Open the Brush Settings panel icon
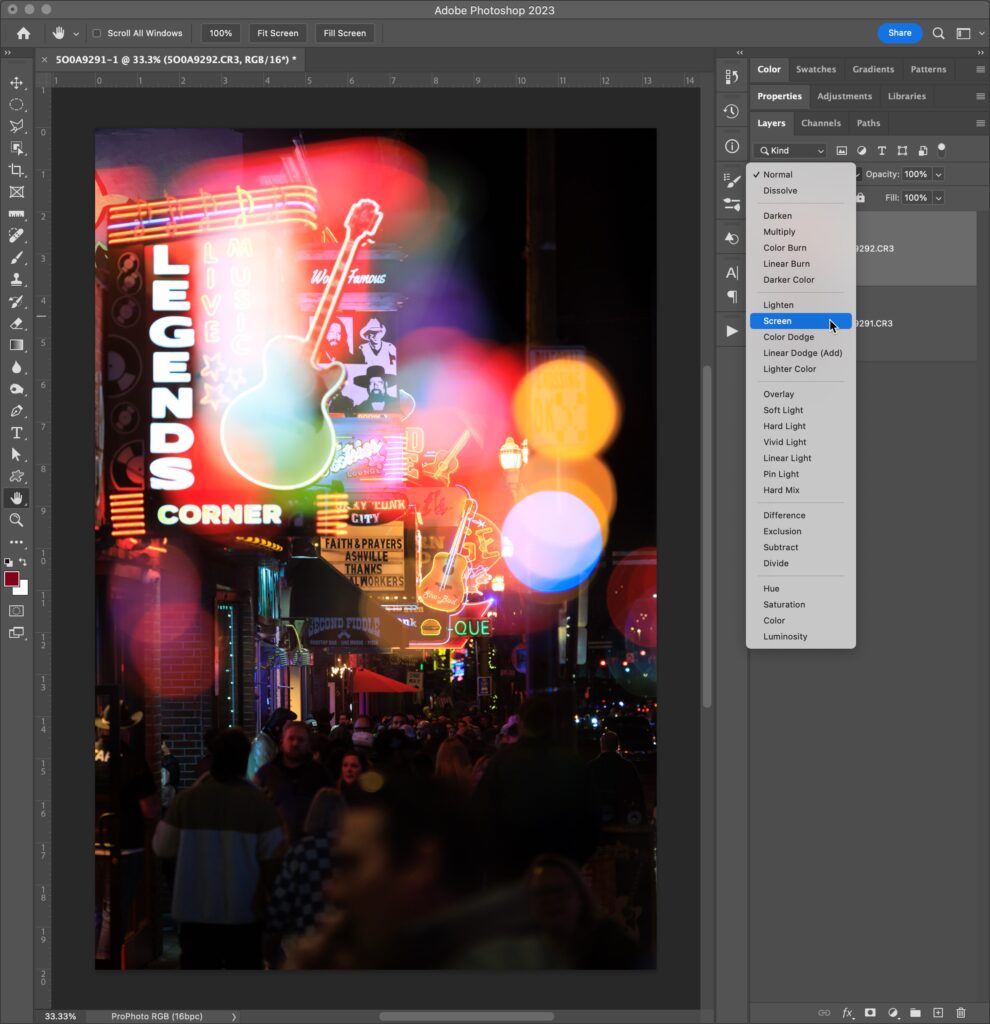The image size is (990, 1024). pos(731,180)
